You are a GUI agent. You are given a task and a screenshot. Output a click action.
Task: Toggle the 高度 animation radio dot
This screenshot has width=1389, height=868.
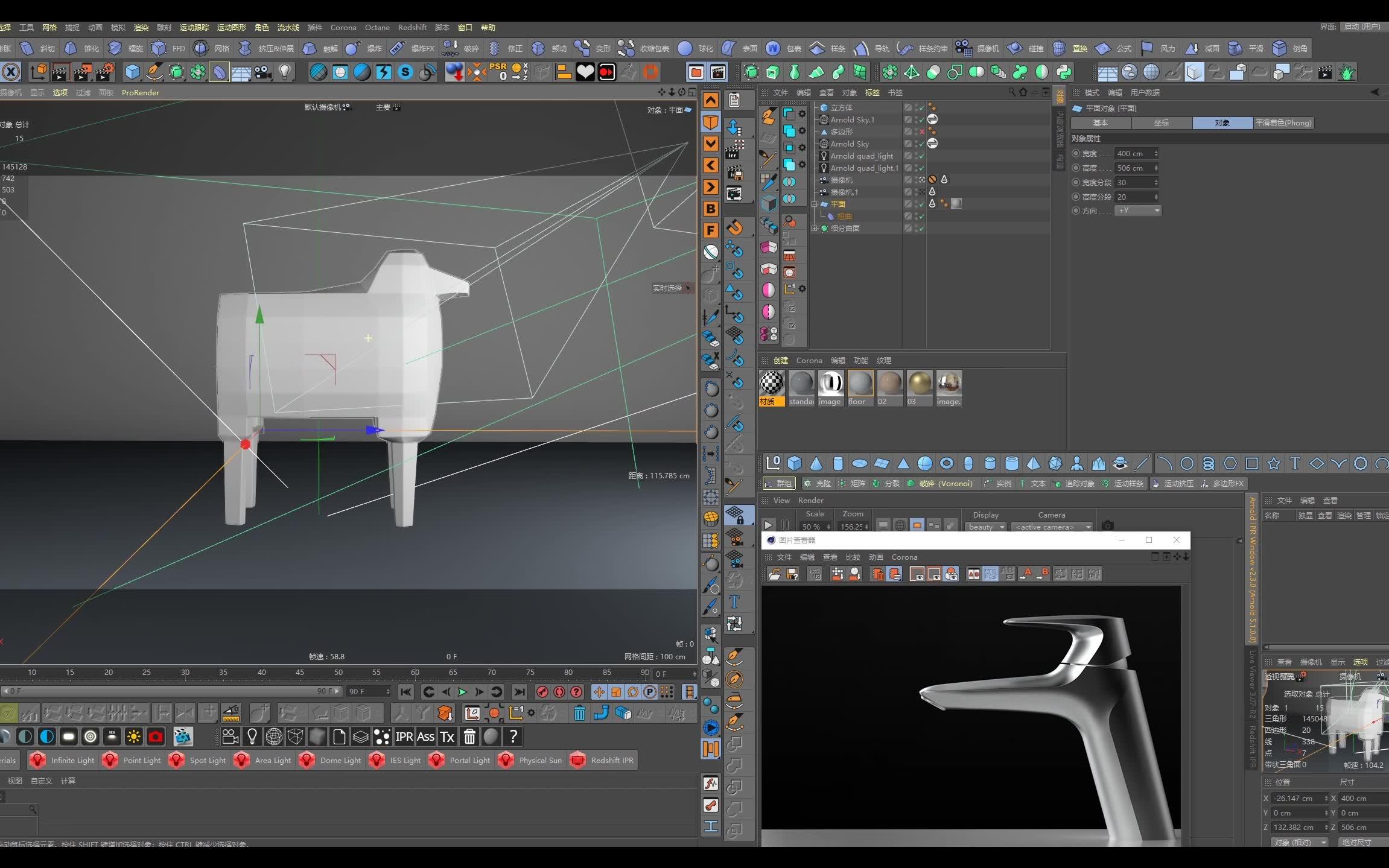(x=1076, y=168)
